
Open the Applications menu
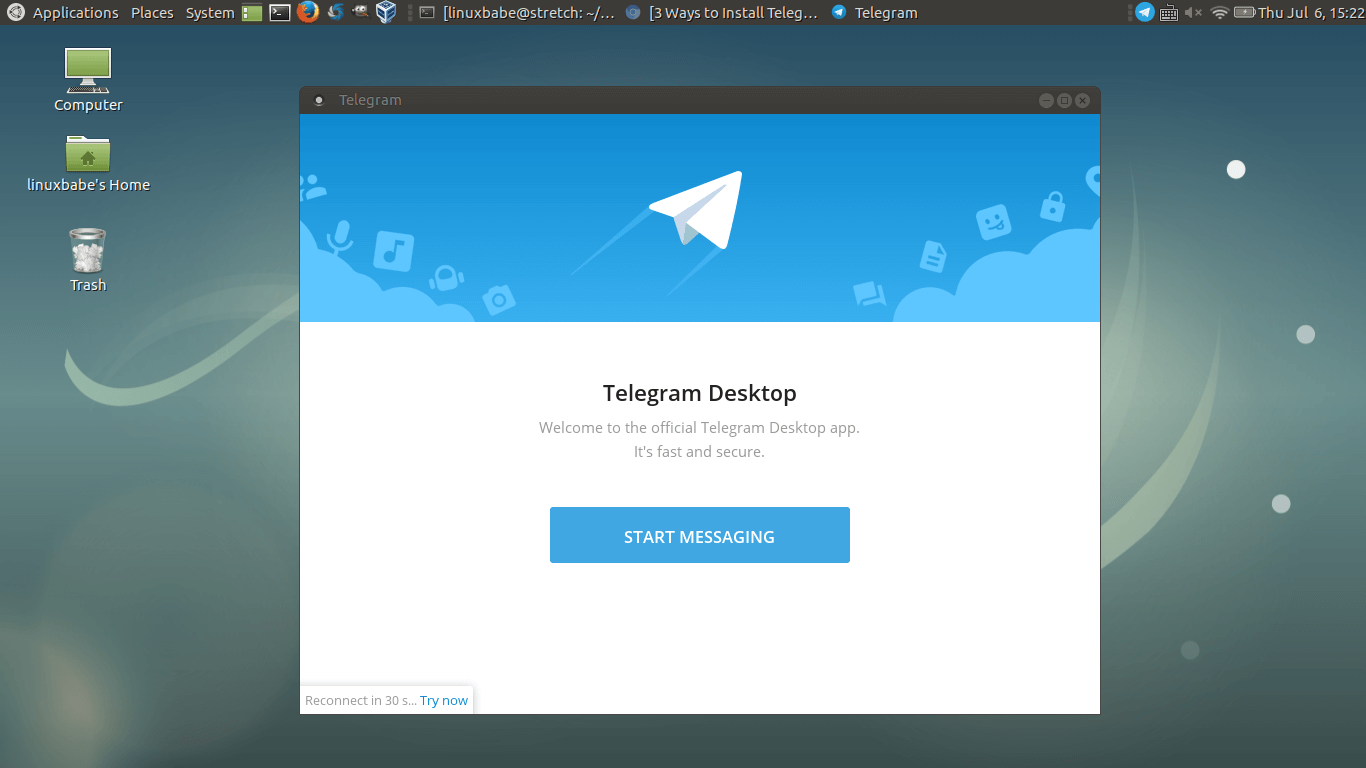(75, 13)
